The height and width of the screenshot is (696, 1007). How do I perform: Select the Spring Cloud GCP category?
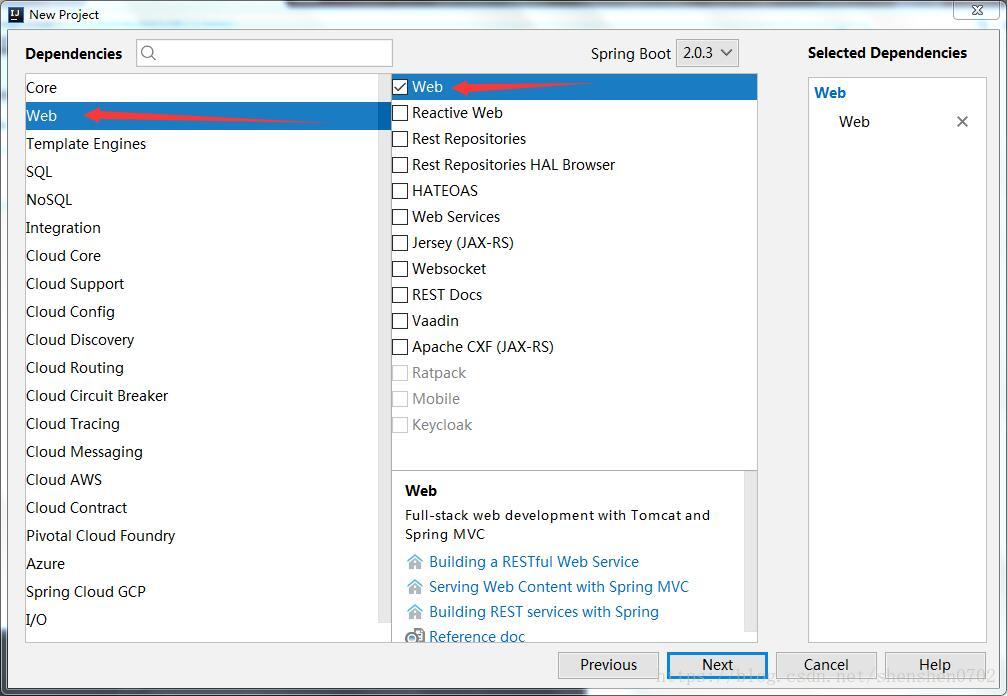tap(202, 591)
